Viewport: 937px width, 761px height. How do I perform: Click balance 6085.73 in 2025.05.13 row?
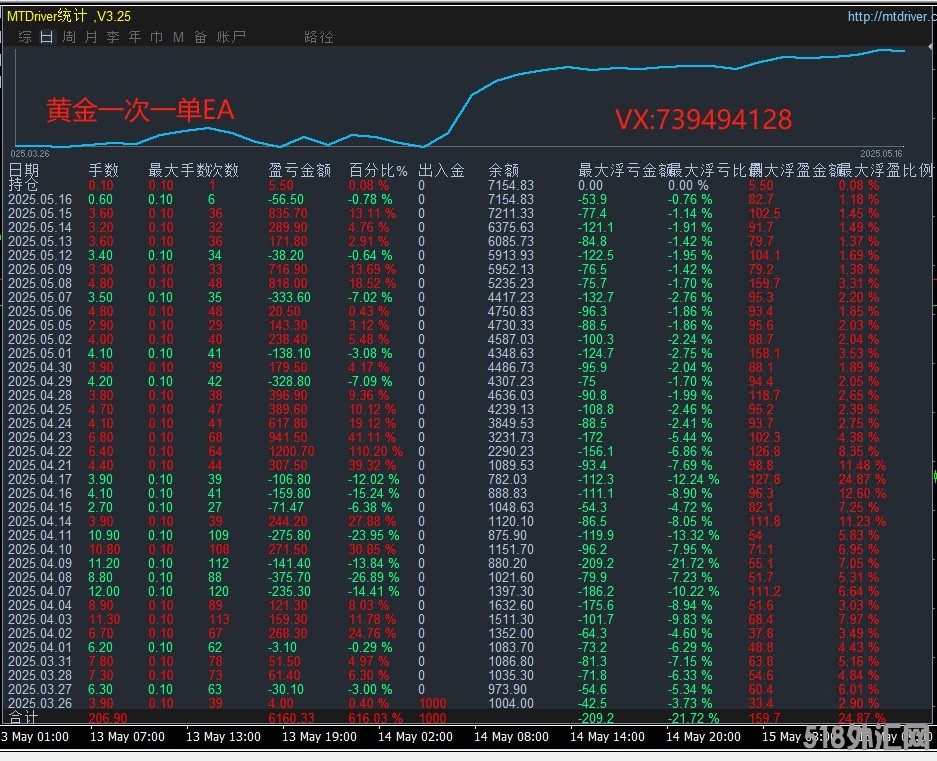[x=511, y=241]
